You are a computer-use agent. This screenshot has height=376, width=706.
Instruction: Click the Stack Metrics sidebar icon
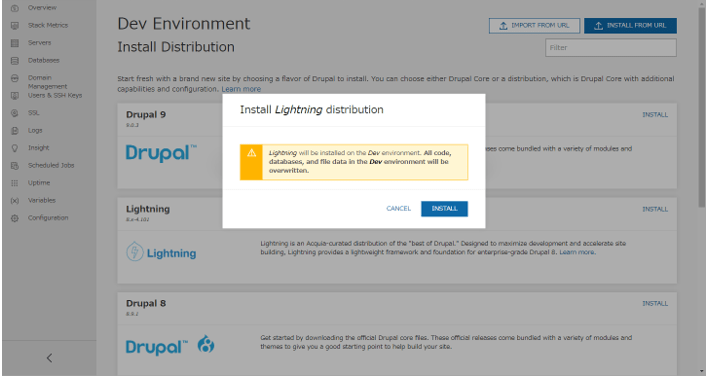(15, 26)
